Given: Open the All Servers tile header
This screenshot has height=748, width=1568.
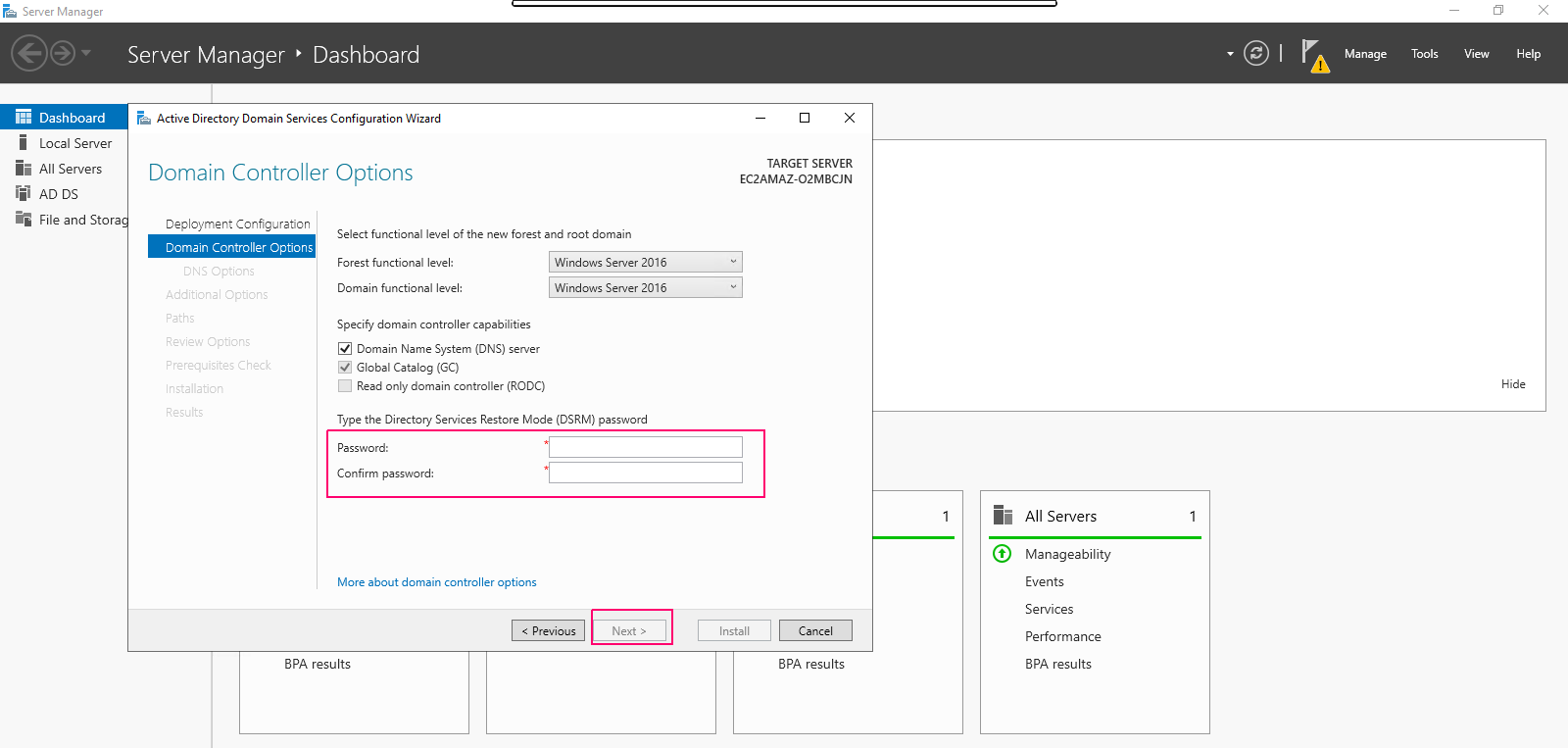Looking at the screenshot, I should click(x=1095, y=516).
